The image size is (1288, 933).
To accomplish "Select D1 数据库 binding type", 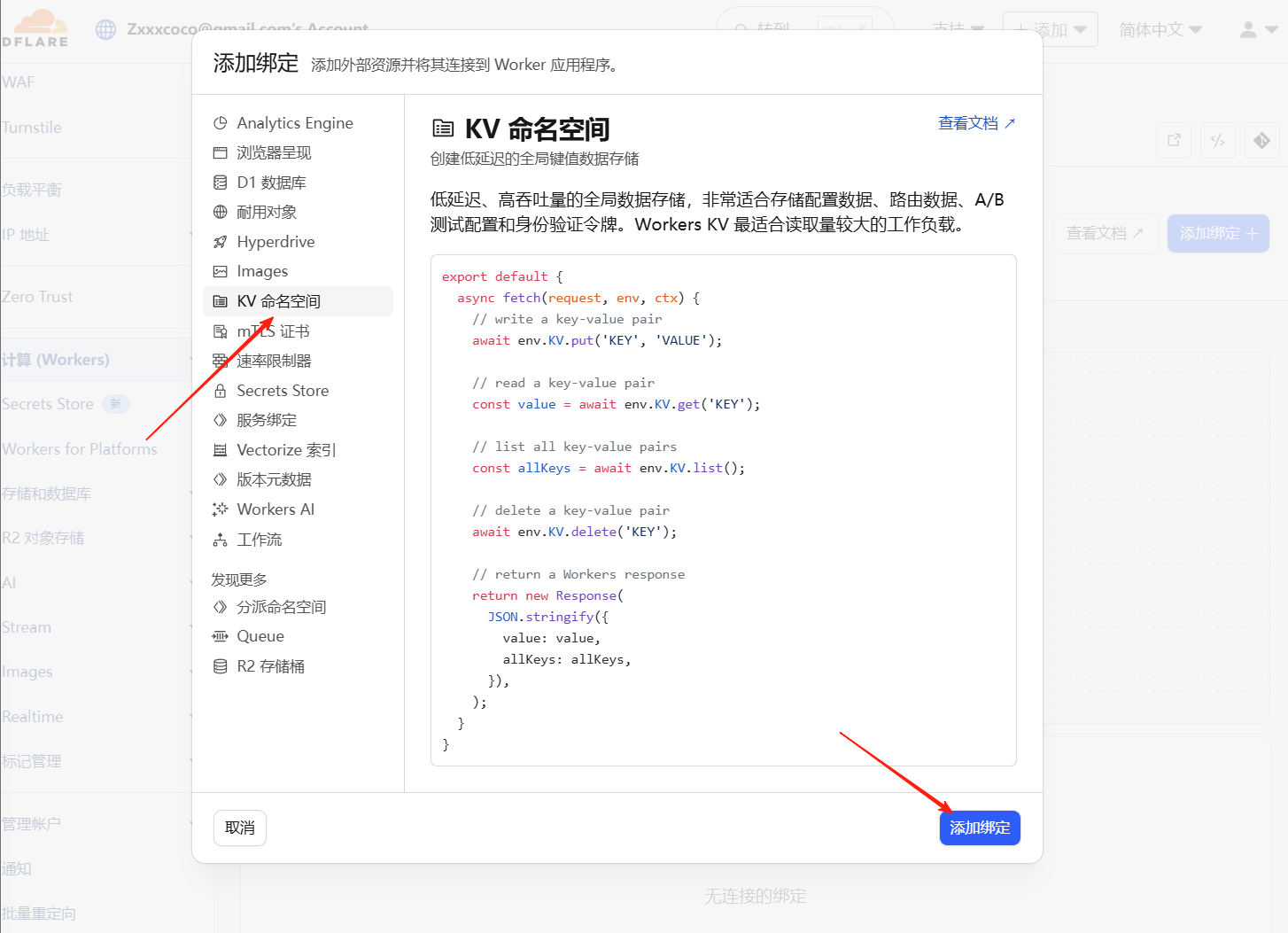I will [298, 183].
